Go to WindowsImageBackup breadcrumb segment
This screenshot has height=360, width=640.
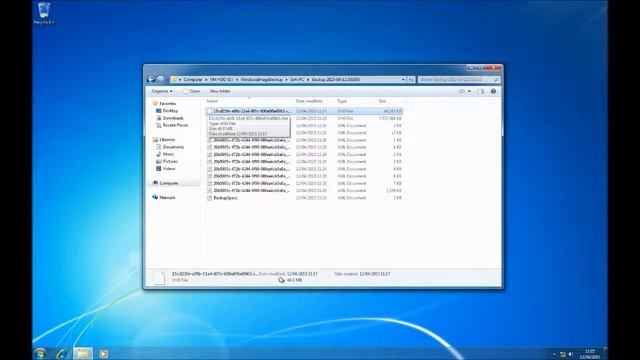tap(261, 80)
